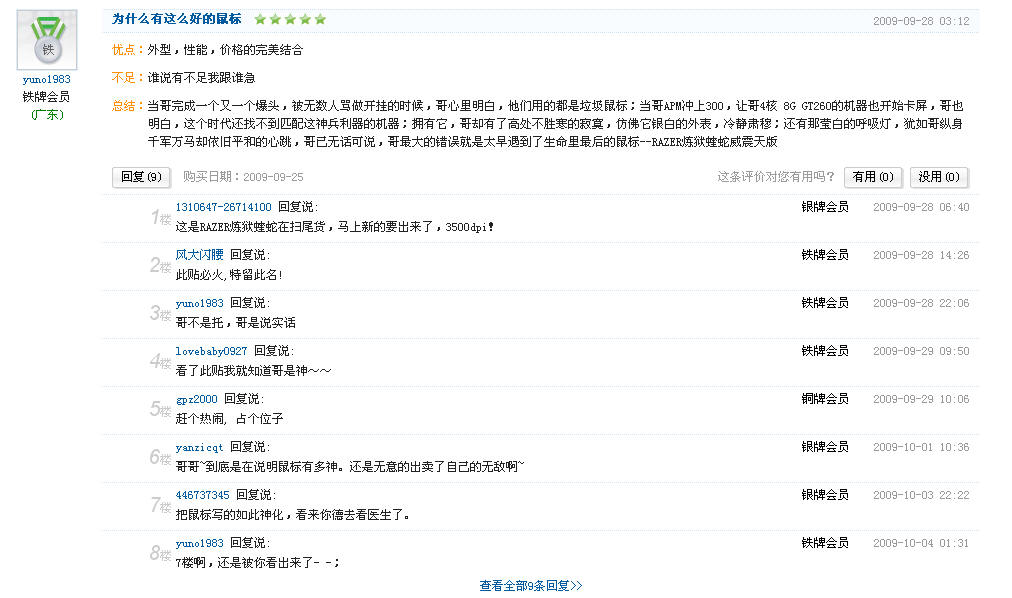The image size is (1012, 598).
Task: Mark the review as 没用
Action: [x=938, y=177]
